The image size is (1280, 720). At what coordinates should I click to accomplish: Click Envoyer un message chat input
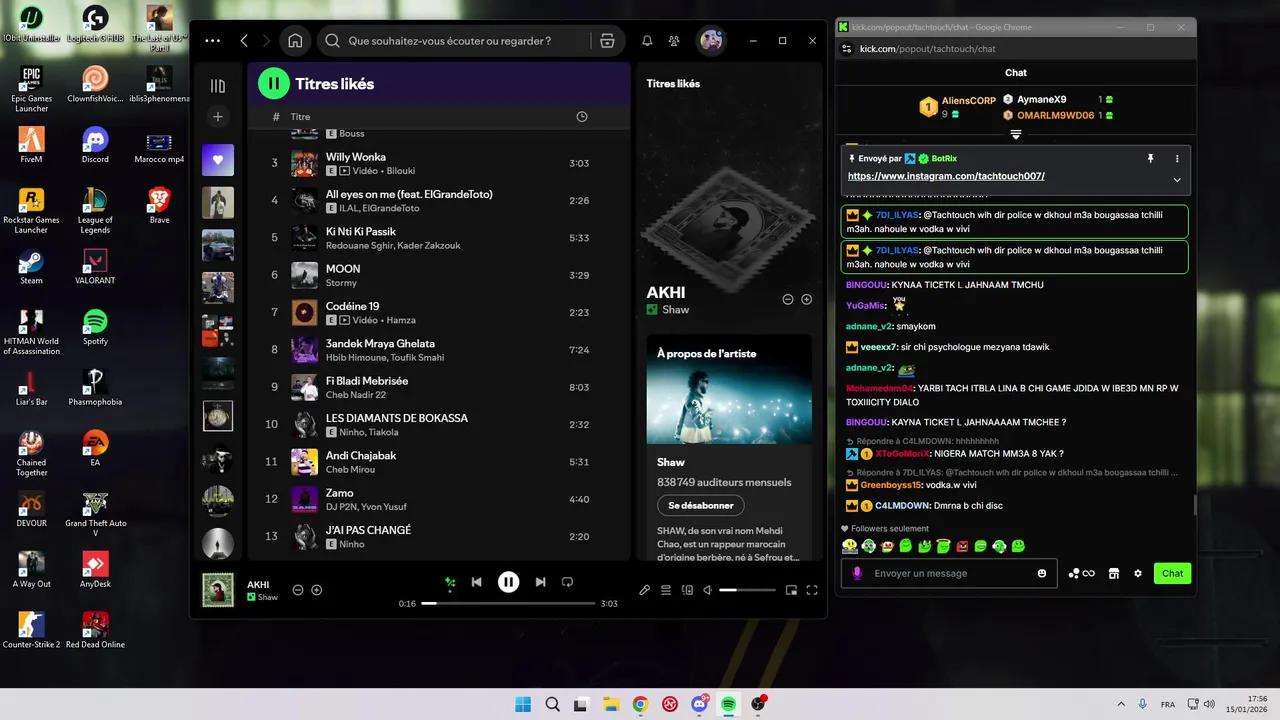point(950,573)
